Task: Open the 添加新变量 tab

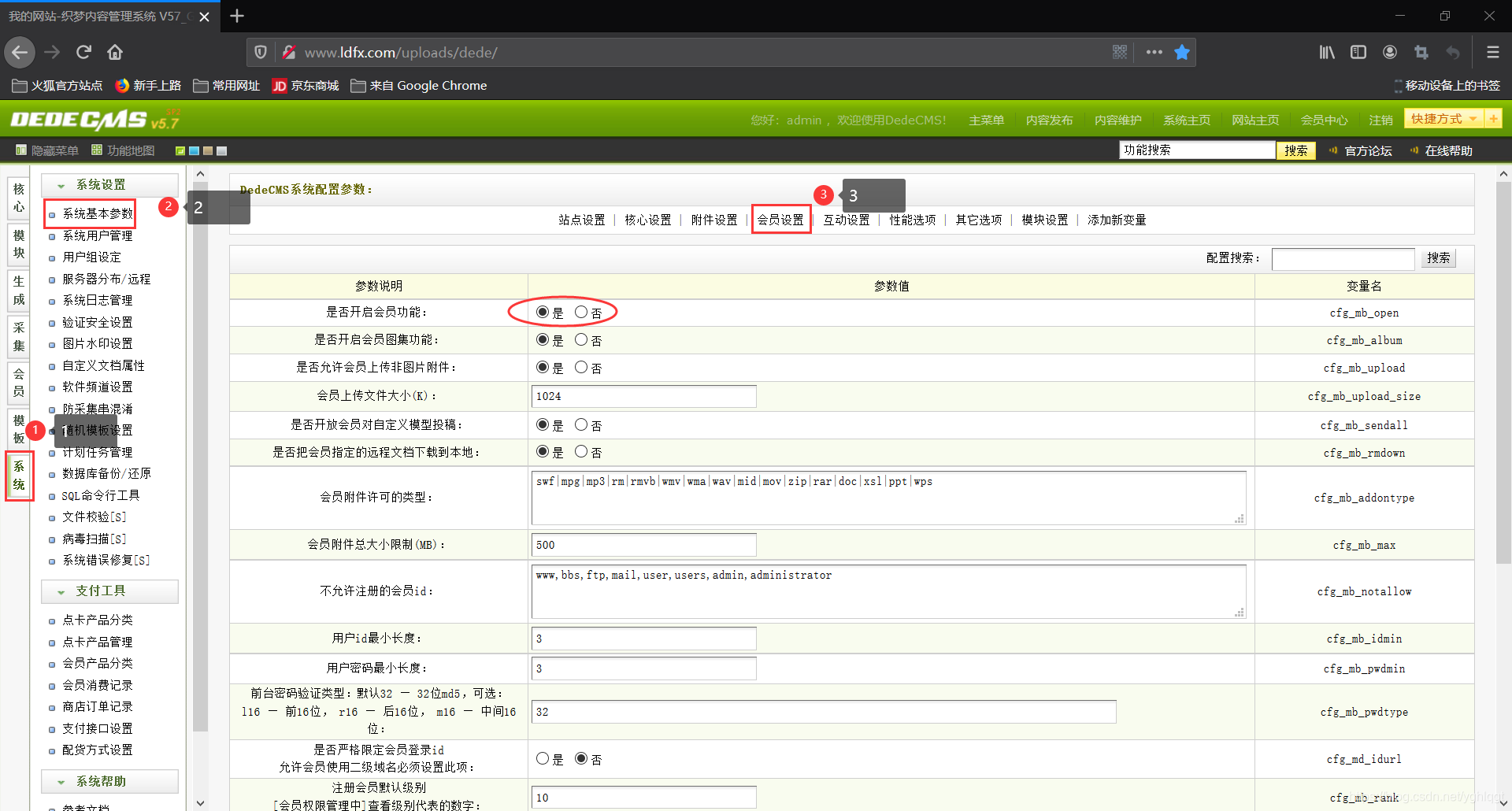Action: [x=1117, y=220]
